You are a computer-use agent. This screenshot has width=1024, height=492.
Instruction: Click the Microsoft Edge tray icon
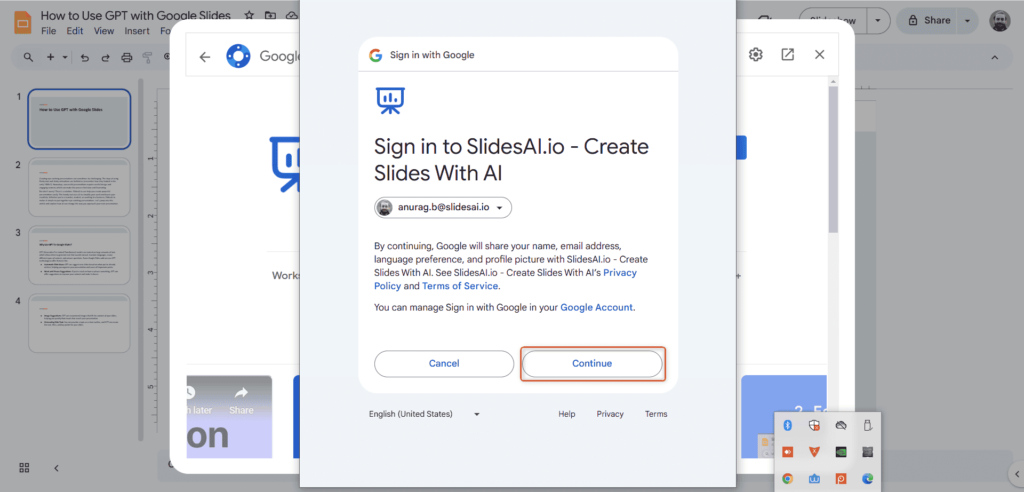tap(868, 479)
